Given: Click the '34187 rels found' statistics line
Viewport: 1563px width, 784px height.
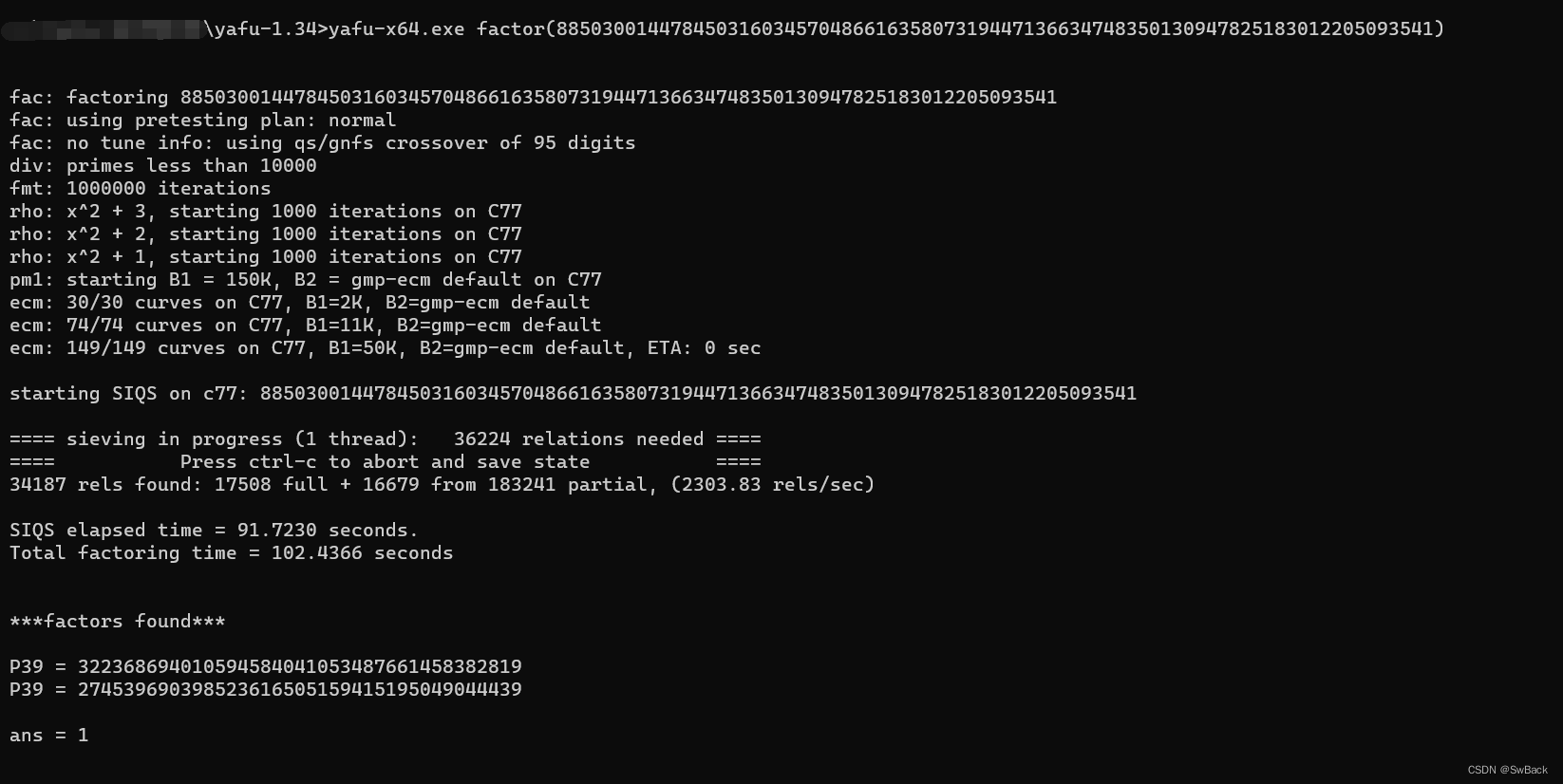Looking at the screenshot, I should 442,485.
